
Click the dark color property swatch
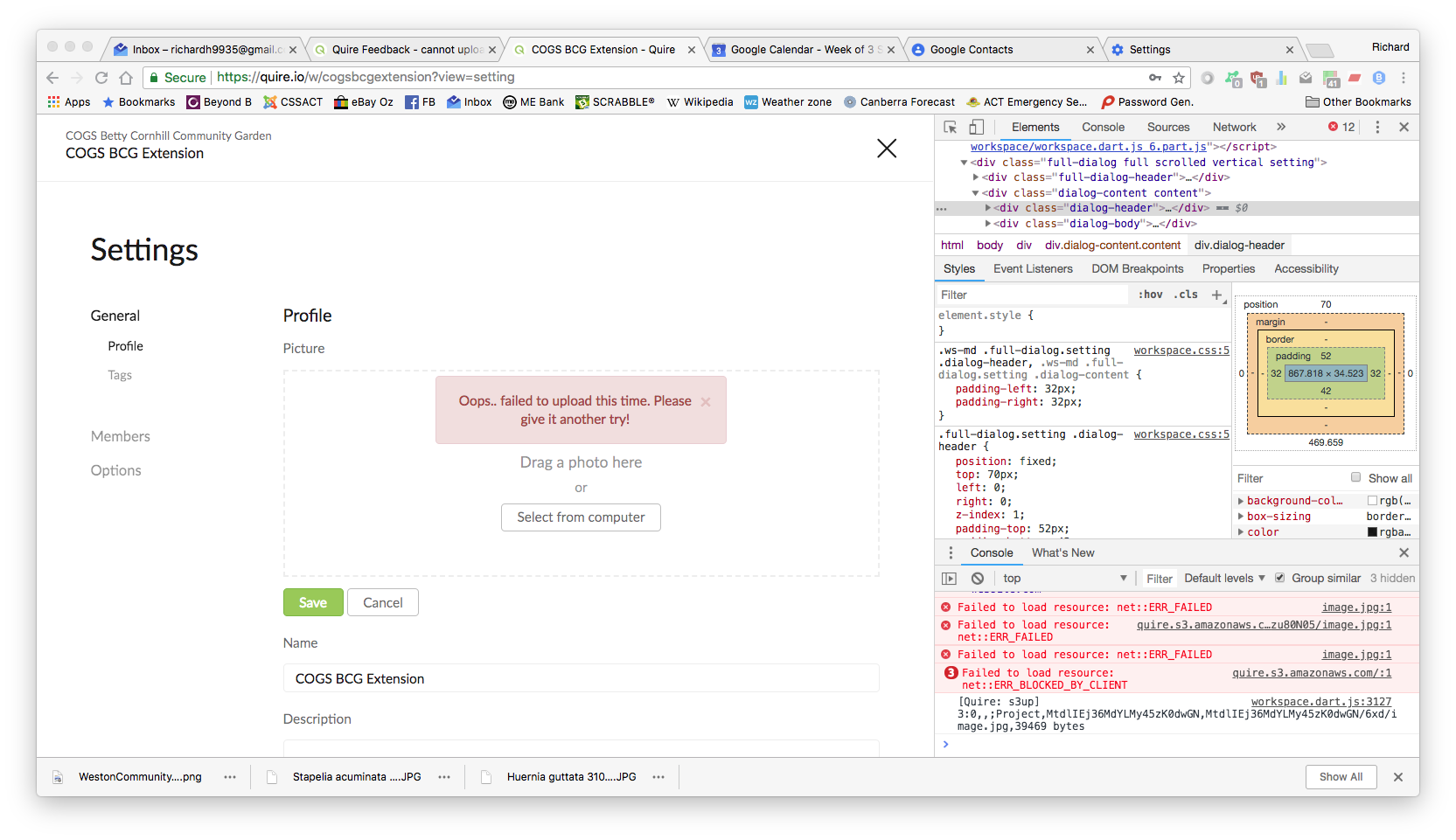pyautogui.click(x=1372, y=531)
